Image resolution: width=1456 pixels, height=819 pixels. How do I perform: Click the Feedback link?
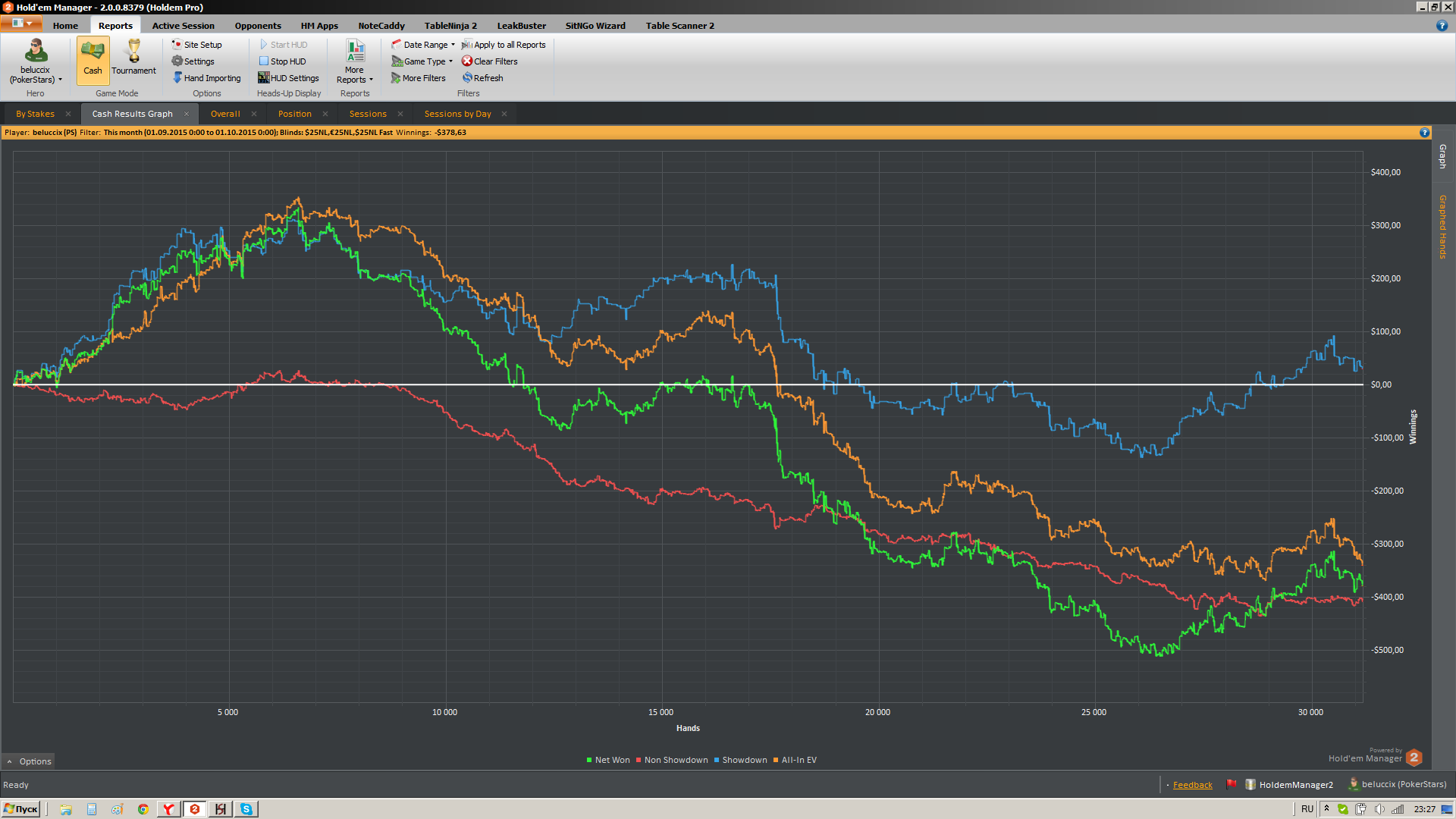click(1192, 785)
